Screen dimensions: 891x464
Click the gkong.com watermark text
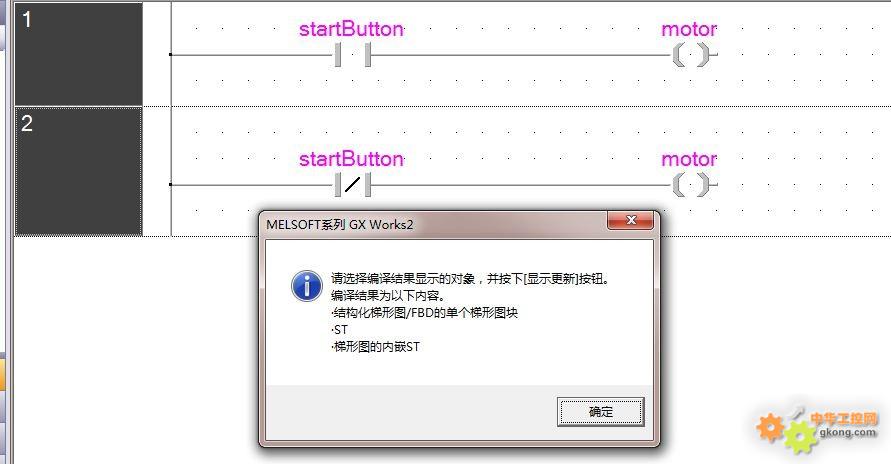(848, 432)
